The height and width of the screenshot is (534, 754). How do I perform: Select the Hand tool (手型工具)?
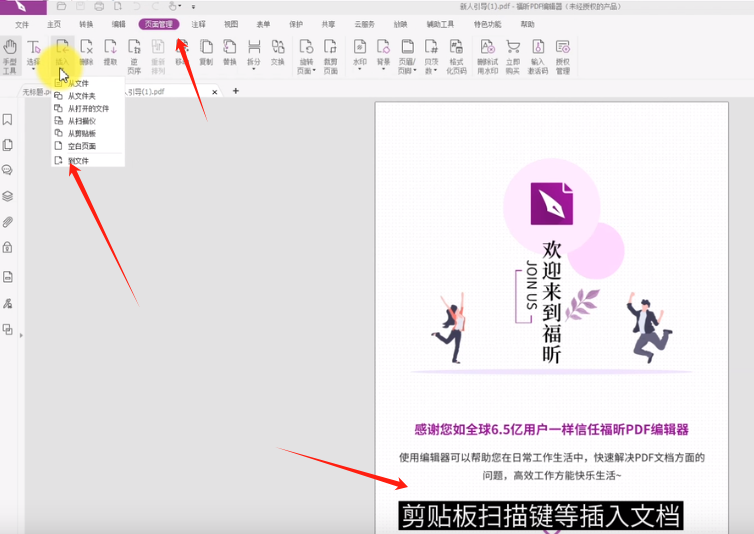(x=10, y=56)
